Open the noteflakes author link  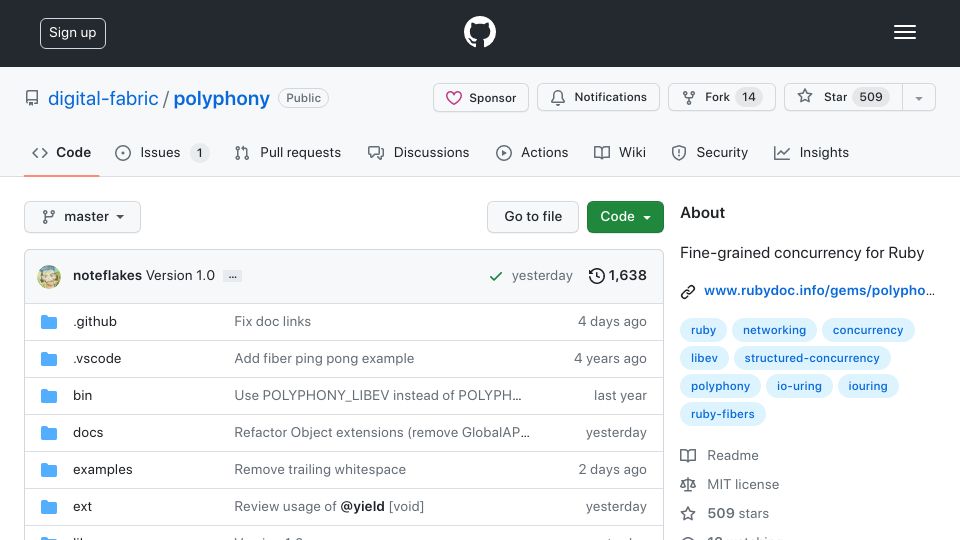pyautogui.click(x=107, y=276)
